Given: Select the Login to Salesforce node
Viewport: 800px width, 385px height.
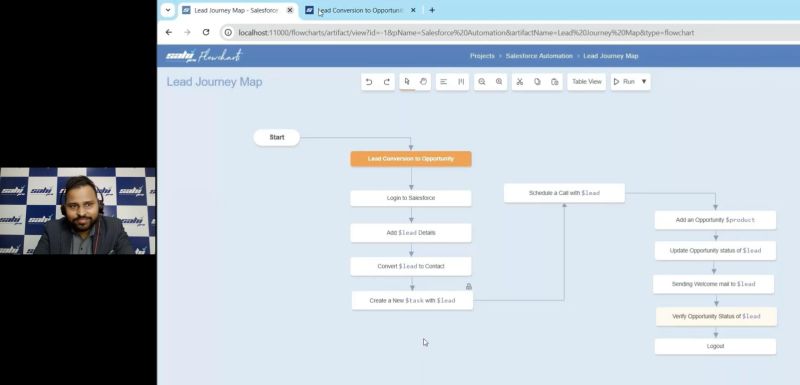Looking at the screenshot, I should coord(411,198).
